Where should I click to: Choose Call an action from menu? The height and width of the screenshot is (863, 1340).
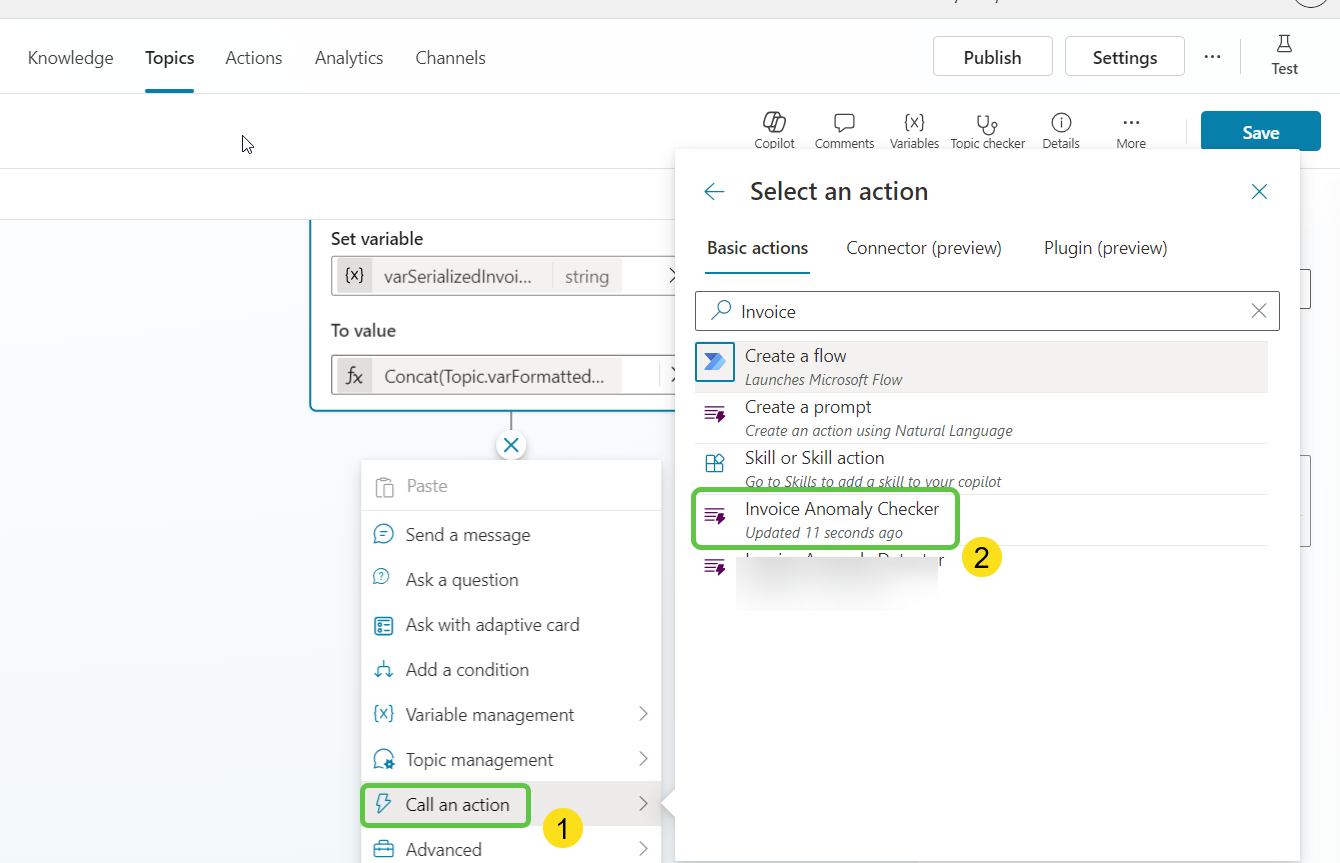pyautogui.click(x=457, y=805)
